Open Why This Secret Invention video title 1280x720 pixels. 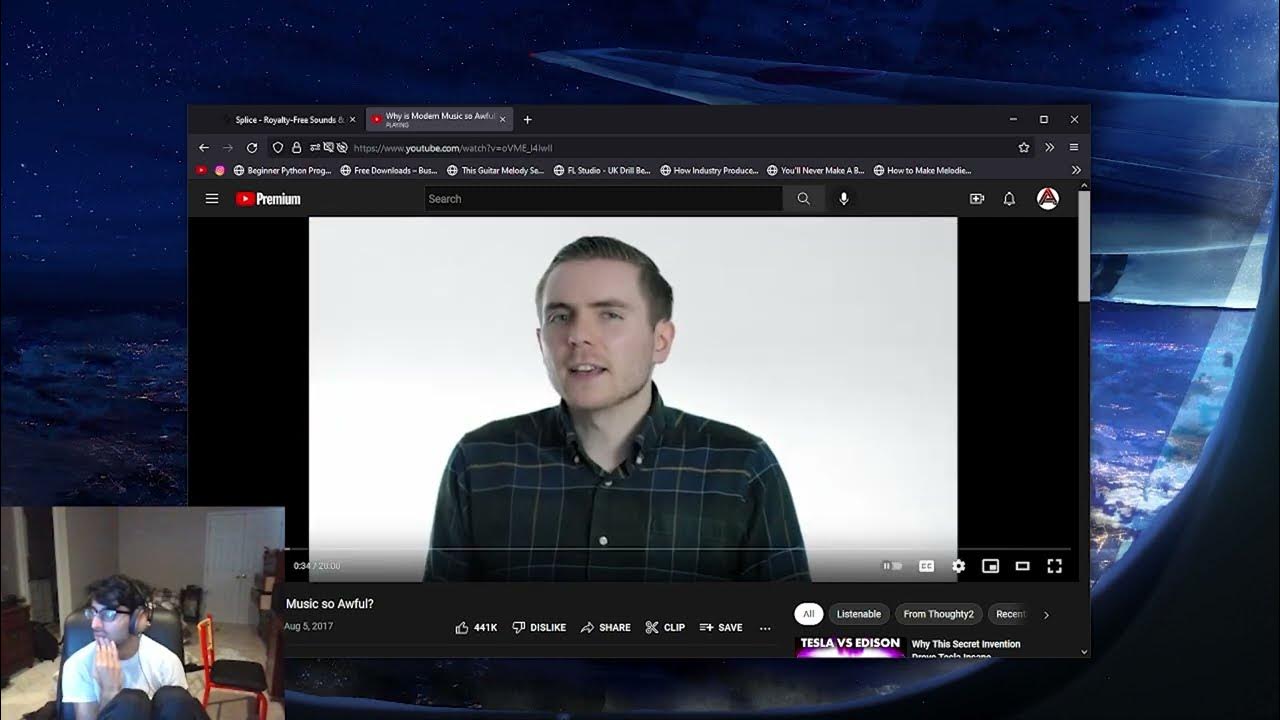[x=966, y=649]
